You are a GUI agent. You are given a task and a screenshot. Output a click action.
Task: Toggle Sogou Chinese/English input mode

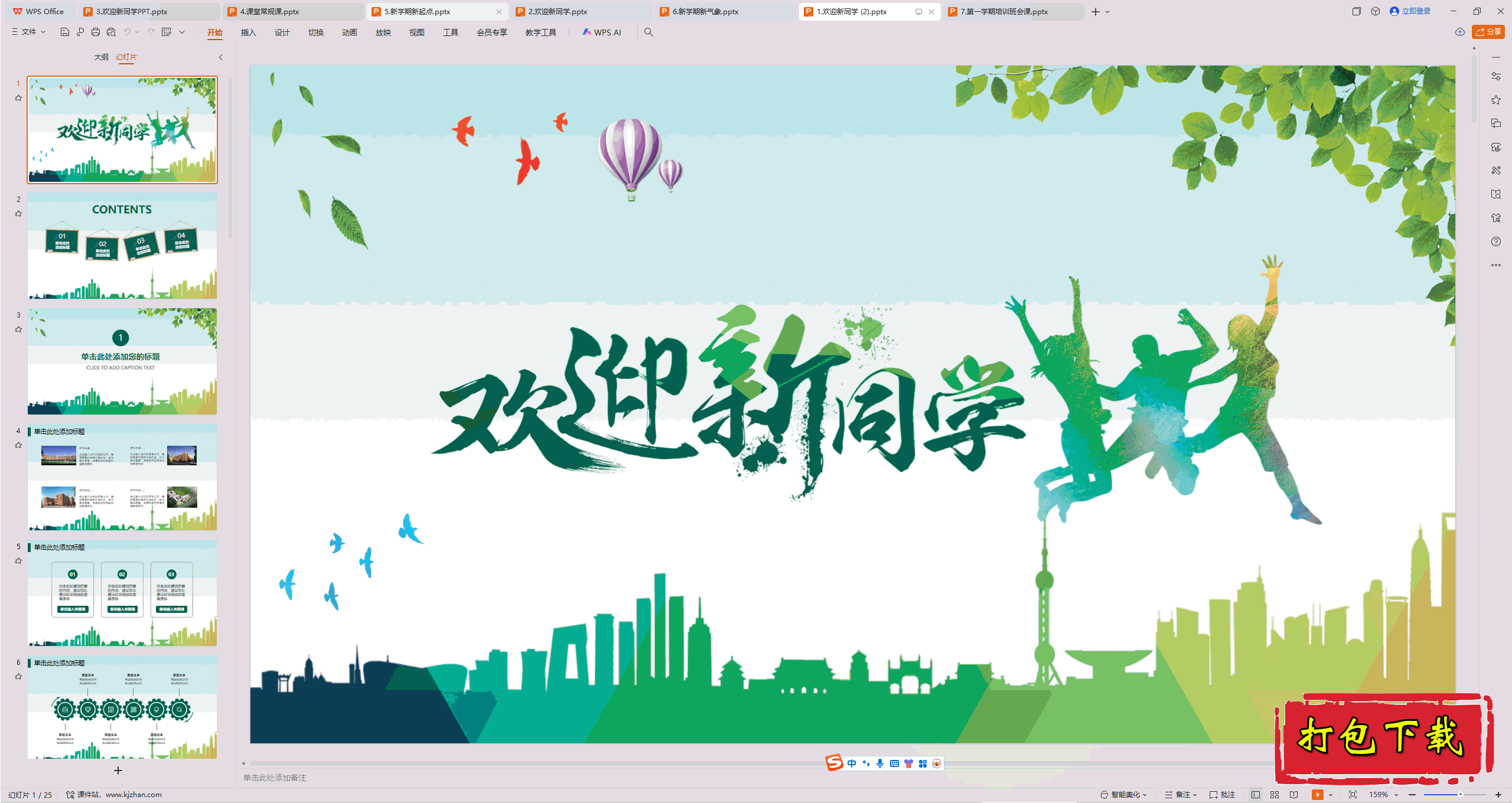click(852, 763)
